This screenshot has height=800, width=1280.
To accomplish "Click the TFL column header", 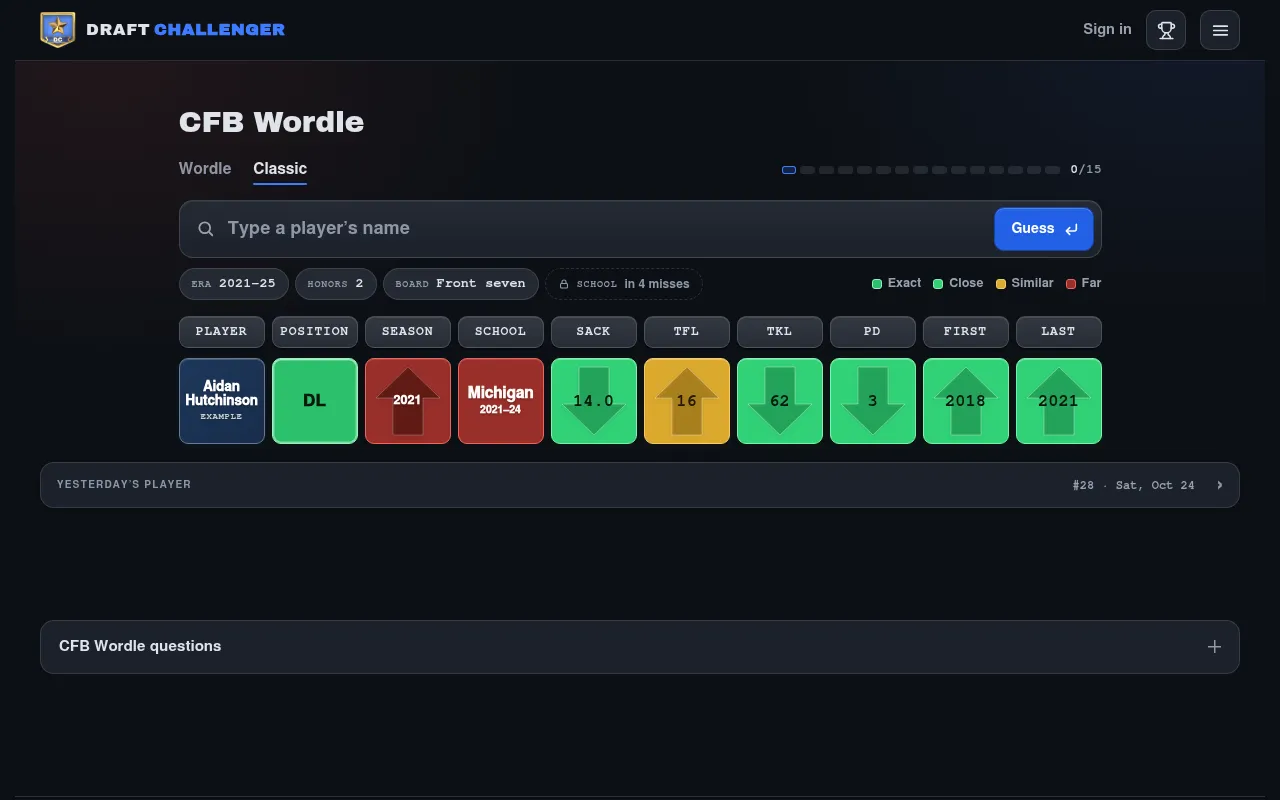I will [x=687, y=332].
